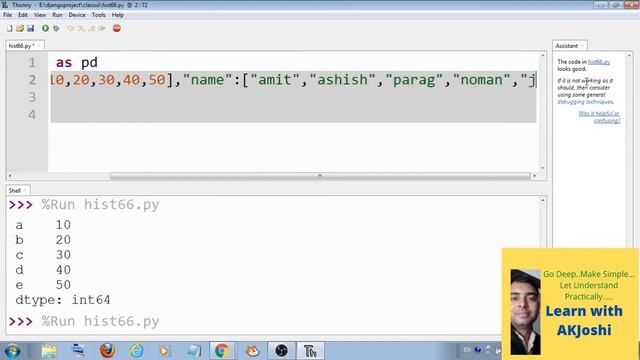Open the Help menu
The image size is (640, 360).
118,15
